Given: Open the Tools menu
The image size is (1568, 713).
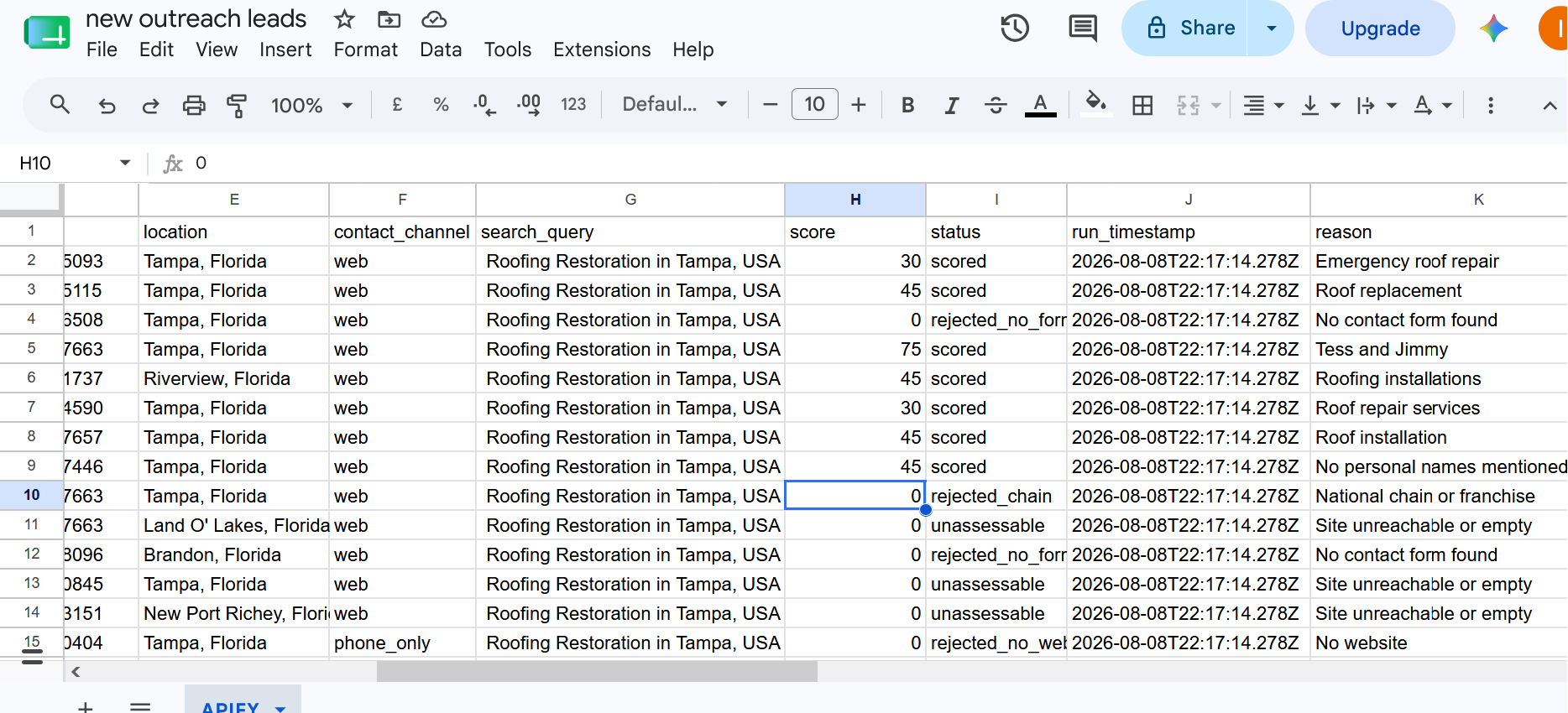Looking at the screenshot, I should 507,49.
